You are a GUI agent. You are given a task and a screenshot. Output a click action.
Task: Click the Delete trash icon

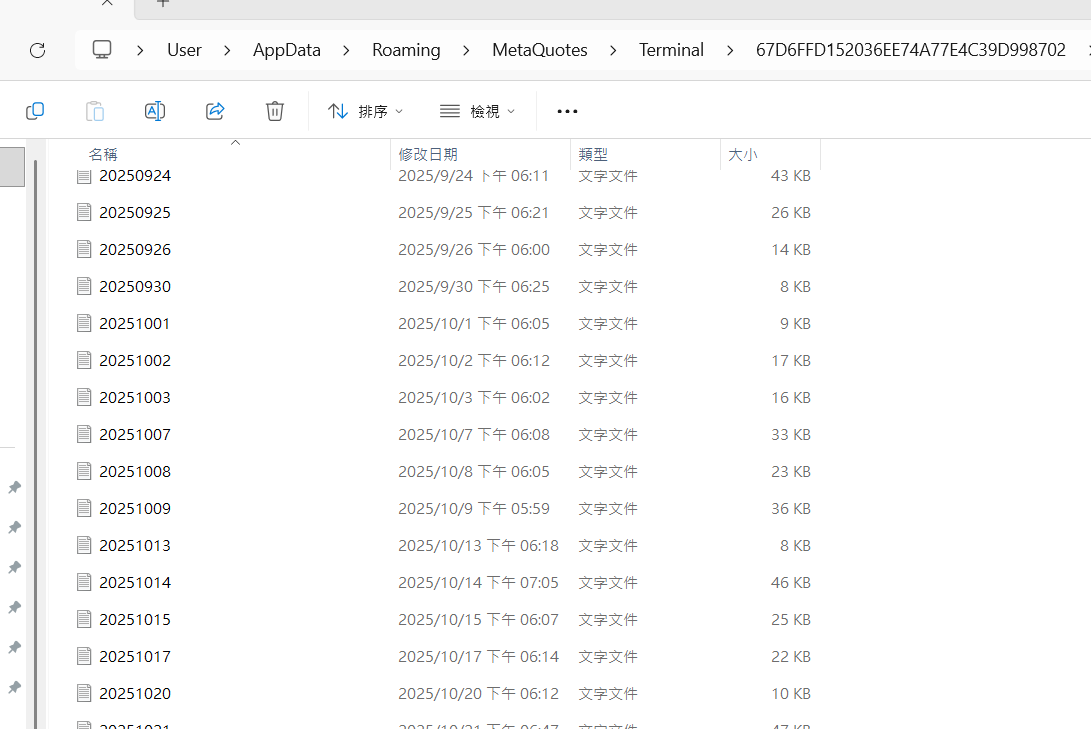275,111
